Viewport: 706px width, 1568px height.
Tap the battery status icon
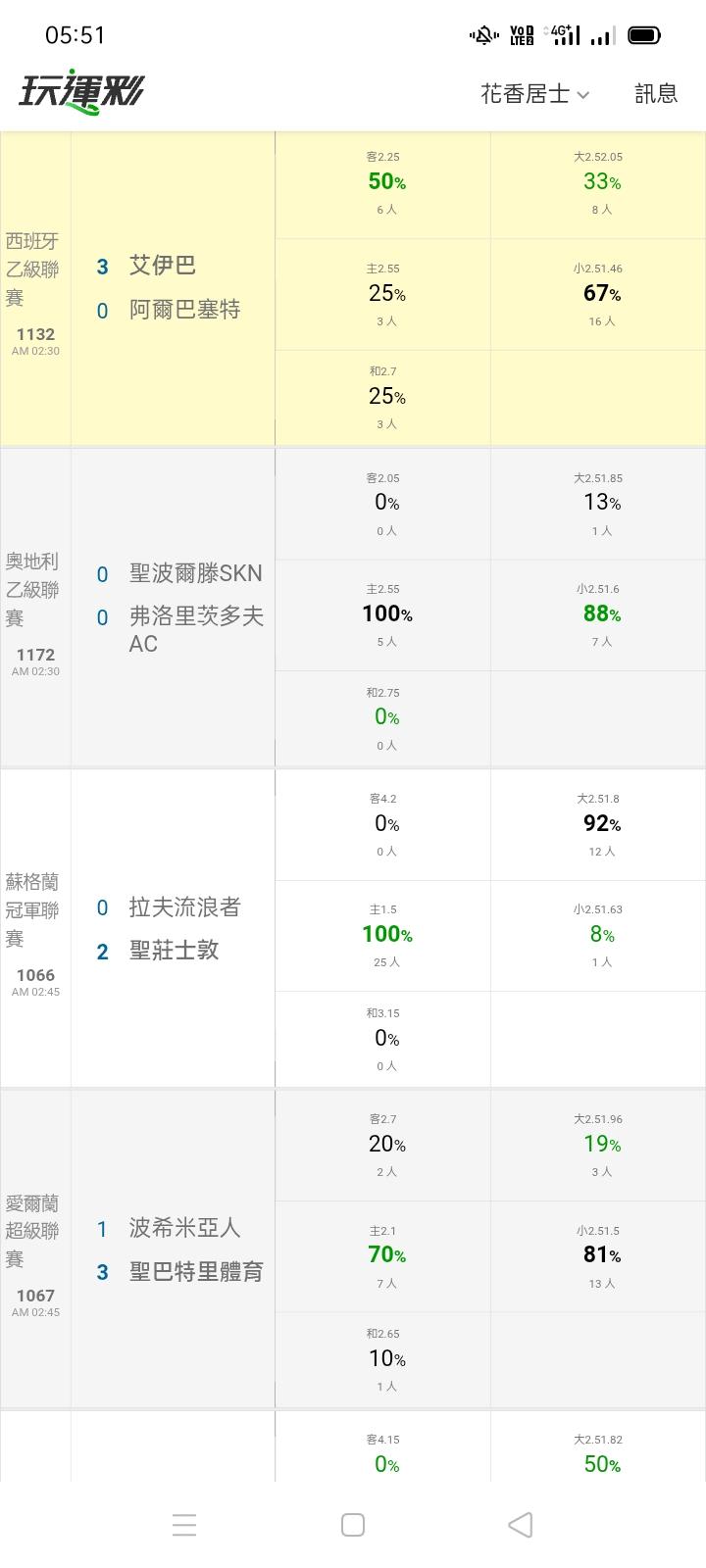(644, 36)
